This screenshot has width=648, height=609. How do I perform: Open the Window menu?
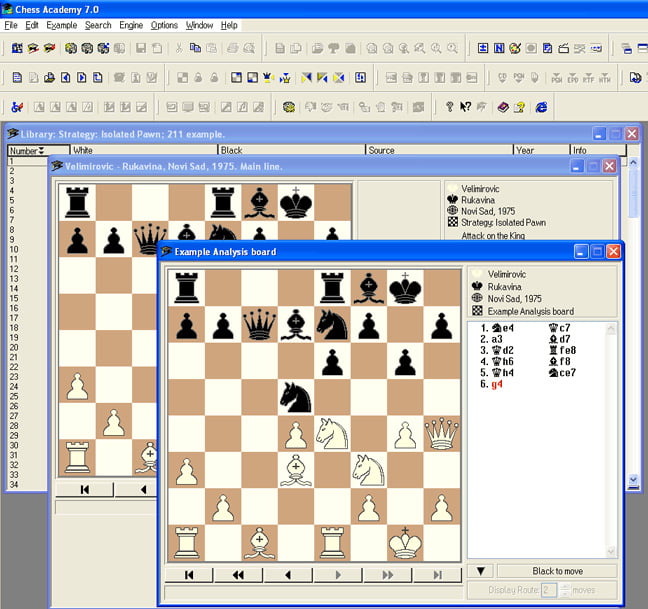(199, 25)
